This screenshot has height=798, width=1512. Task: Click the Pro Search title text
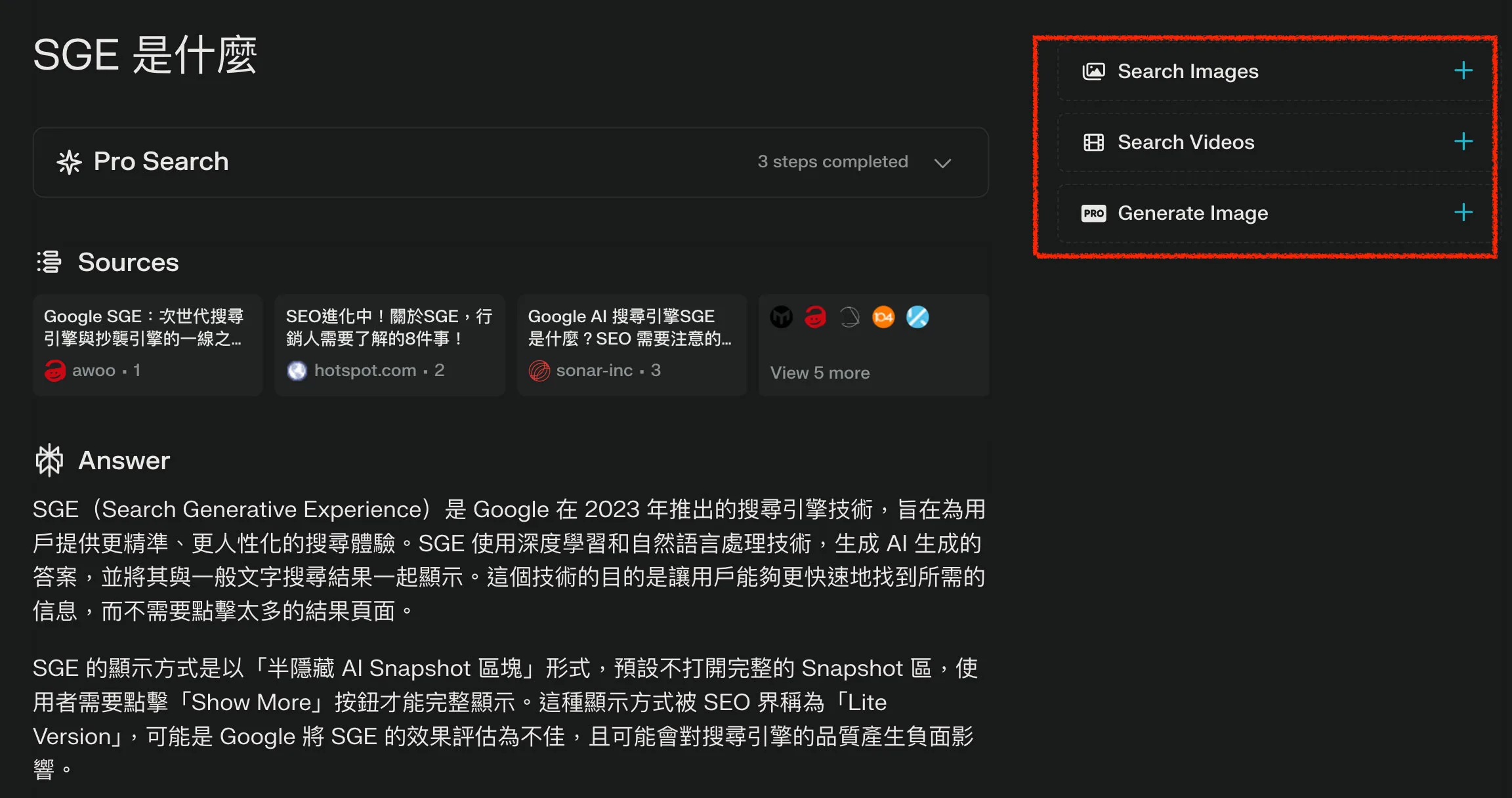tap(161, 161)
